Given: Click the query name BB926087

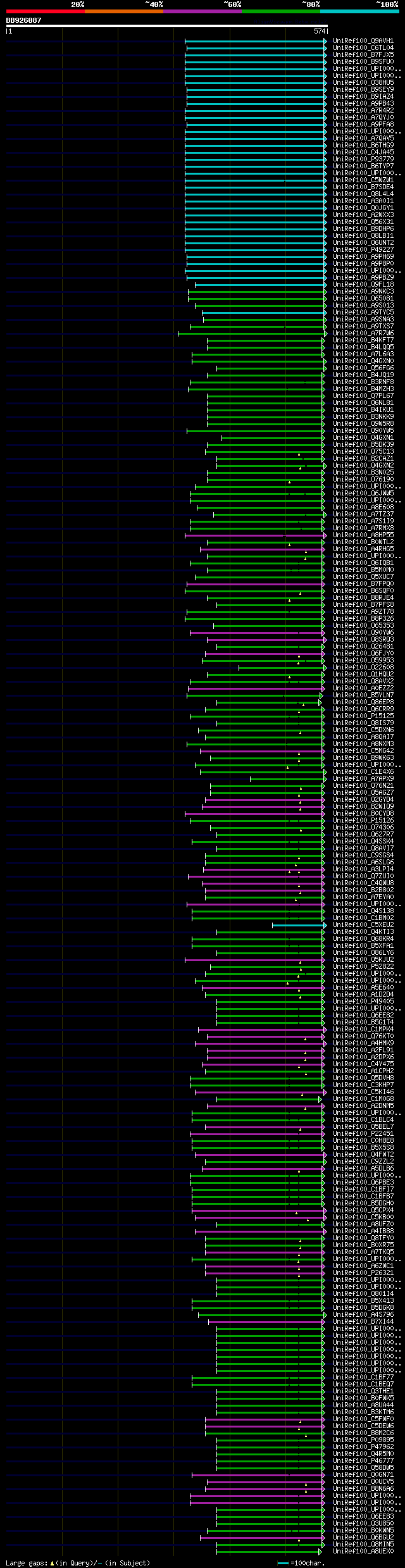Looking at the screenshot, I should (x=24, y=20).
